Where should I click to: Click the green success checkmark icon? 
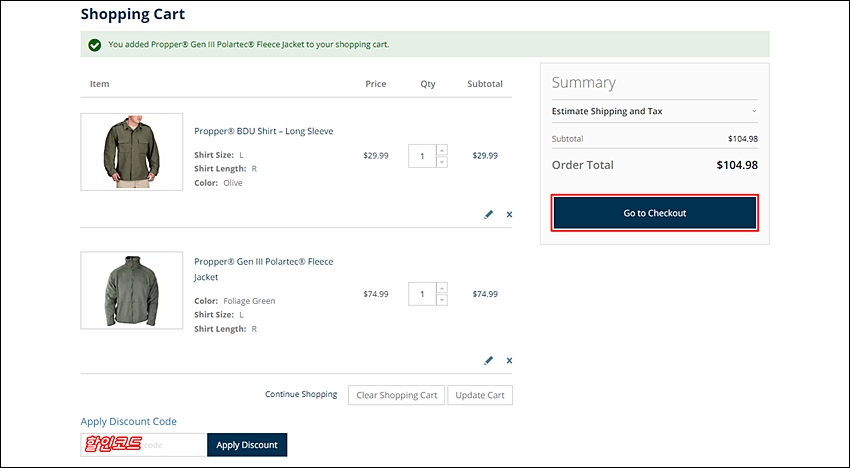(x=95, y=45)
